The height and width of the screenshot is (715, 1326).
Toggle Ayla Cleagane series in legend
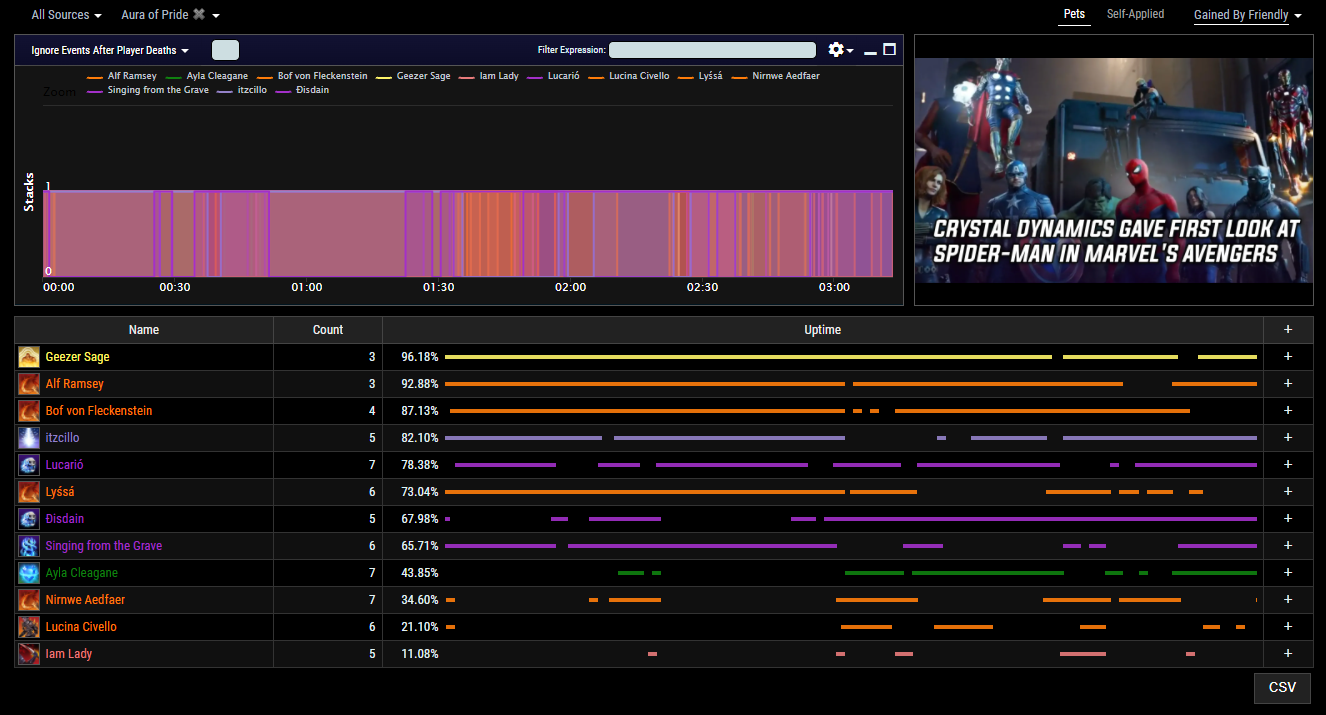(207, 76)
